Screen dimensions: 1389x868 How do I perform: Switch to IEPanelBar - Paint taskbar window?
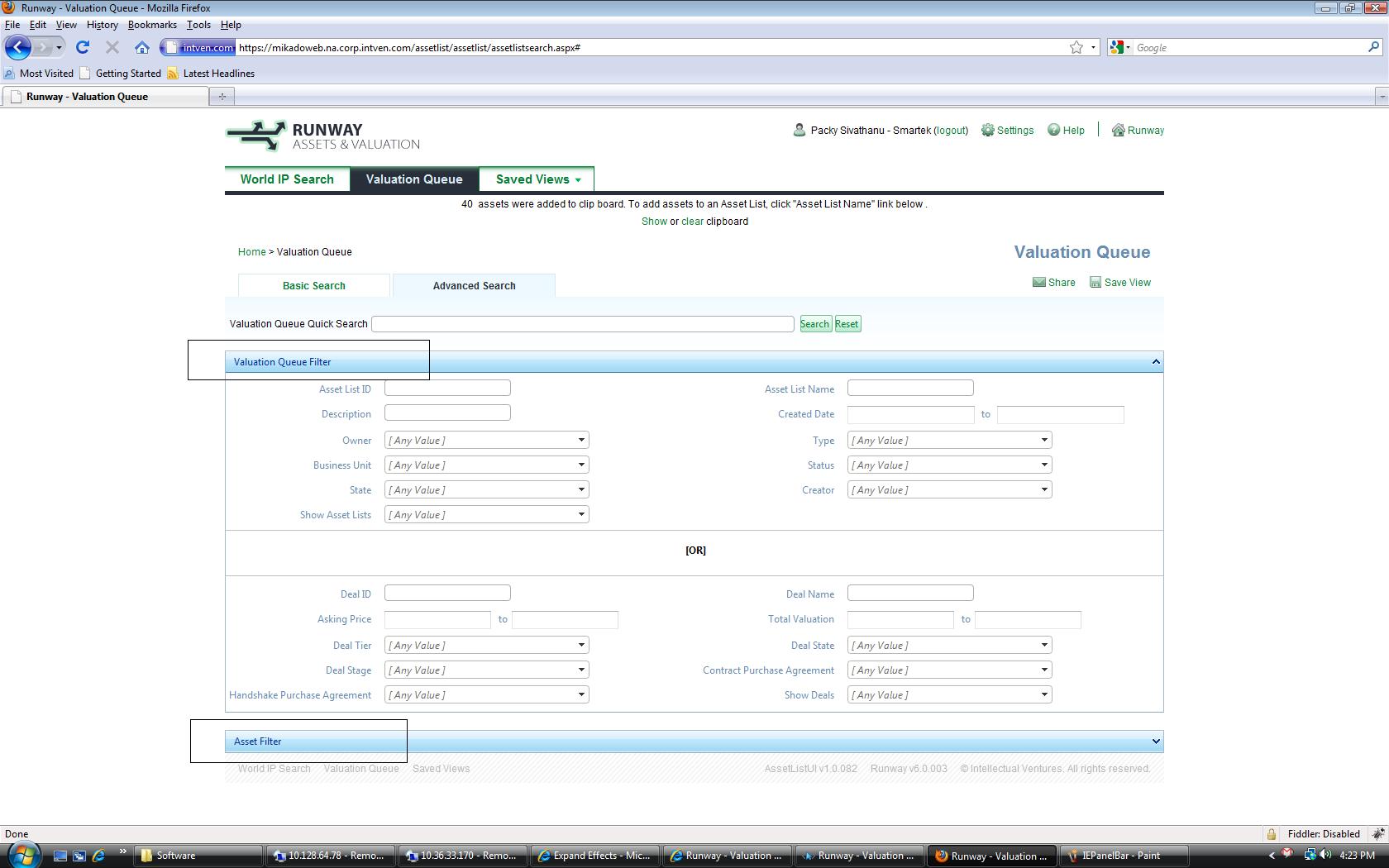(x=1124, y=856)
